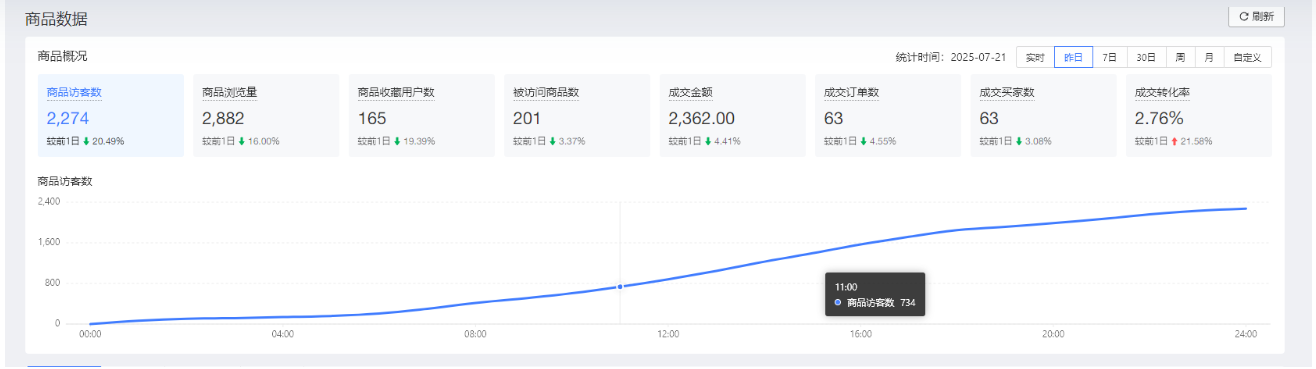Select the 实时 time range tab
This screenshot has width=1316, height=369.
pyautogui.click(x=1035, y=57)
